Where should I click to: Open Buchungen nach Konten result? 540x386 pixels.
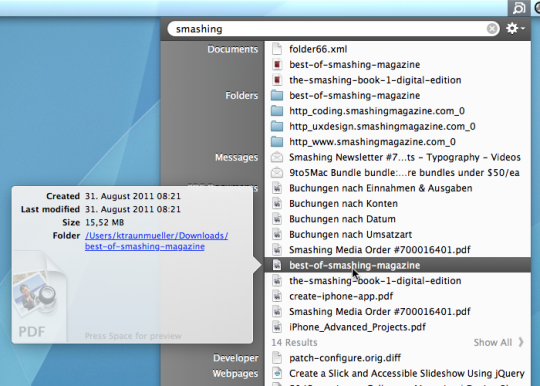(x=343, y=204)
